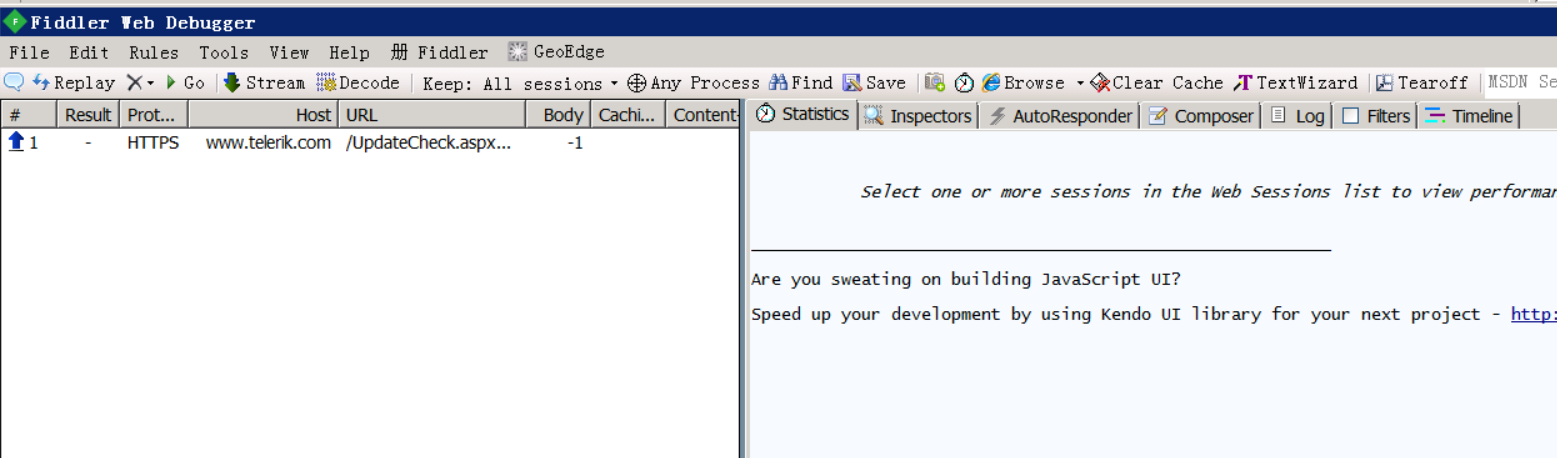Screen dimensions: 1557x458
Task: Open the TextWizard tool
Action: [1296, 83]
